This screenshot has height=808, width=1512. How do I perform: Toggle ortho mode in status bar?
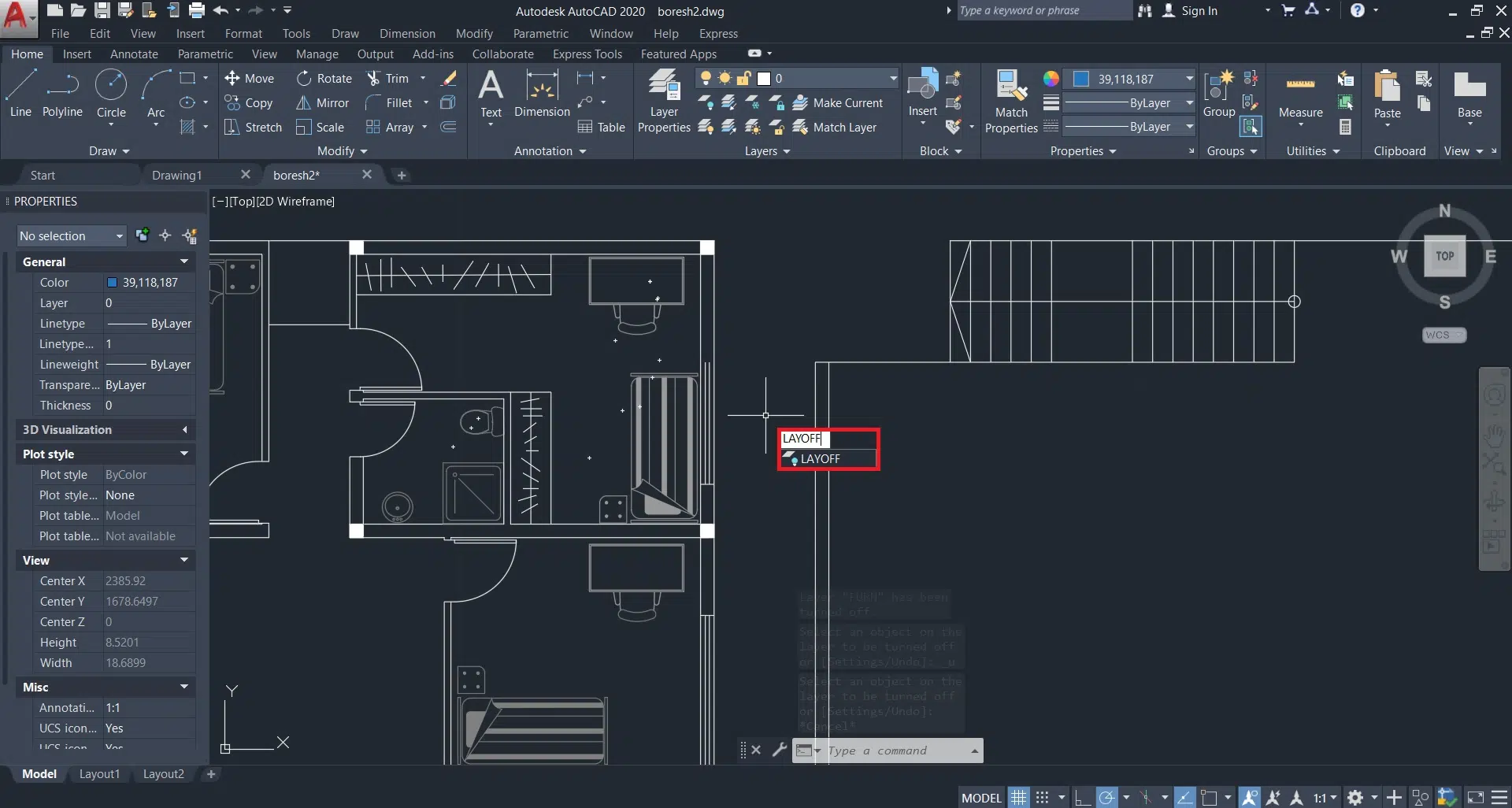pos(1082,798)
